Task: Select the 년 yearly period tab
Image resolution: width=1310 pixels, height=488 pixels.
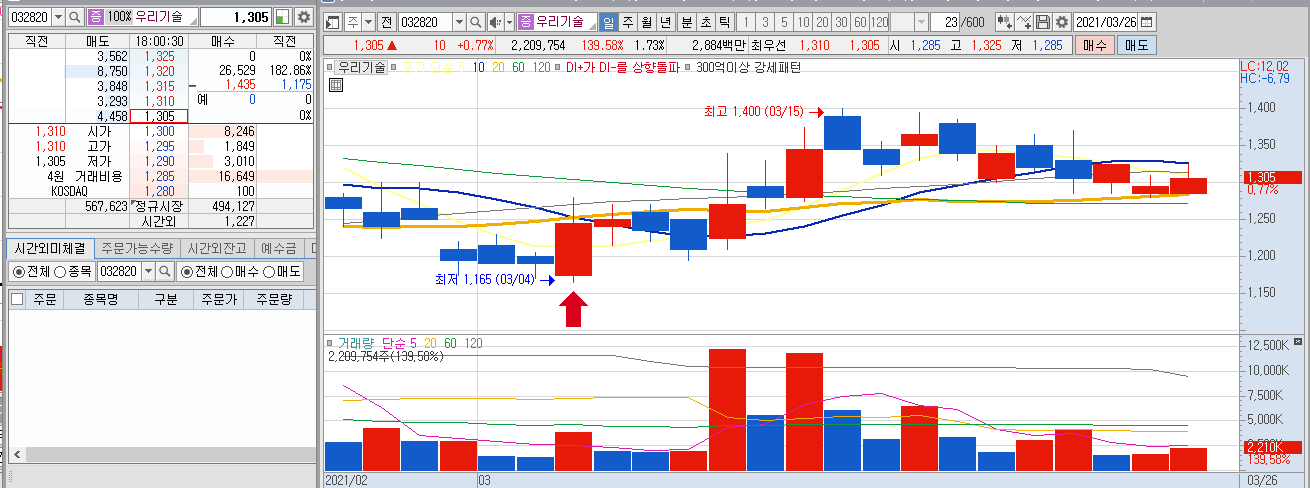Action: pos(666,22)
